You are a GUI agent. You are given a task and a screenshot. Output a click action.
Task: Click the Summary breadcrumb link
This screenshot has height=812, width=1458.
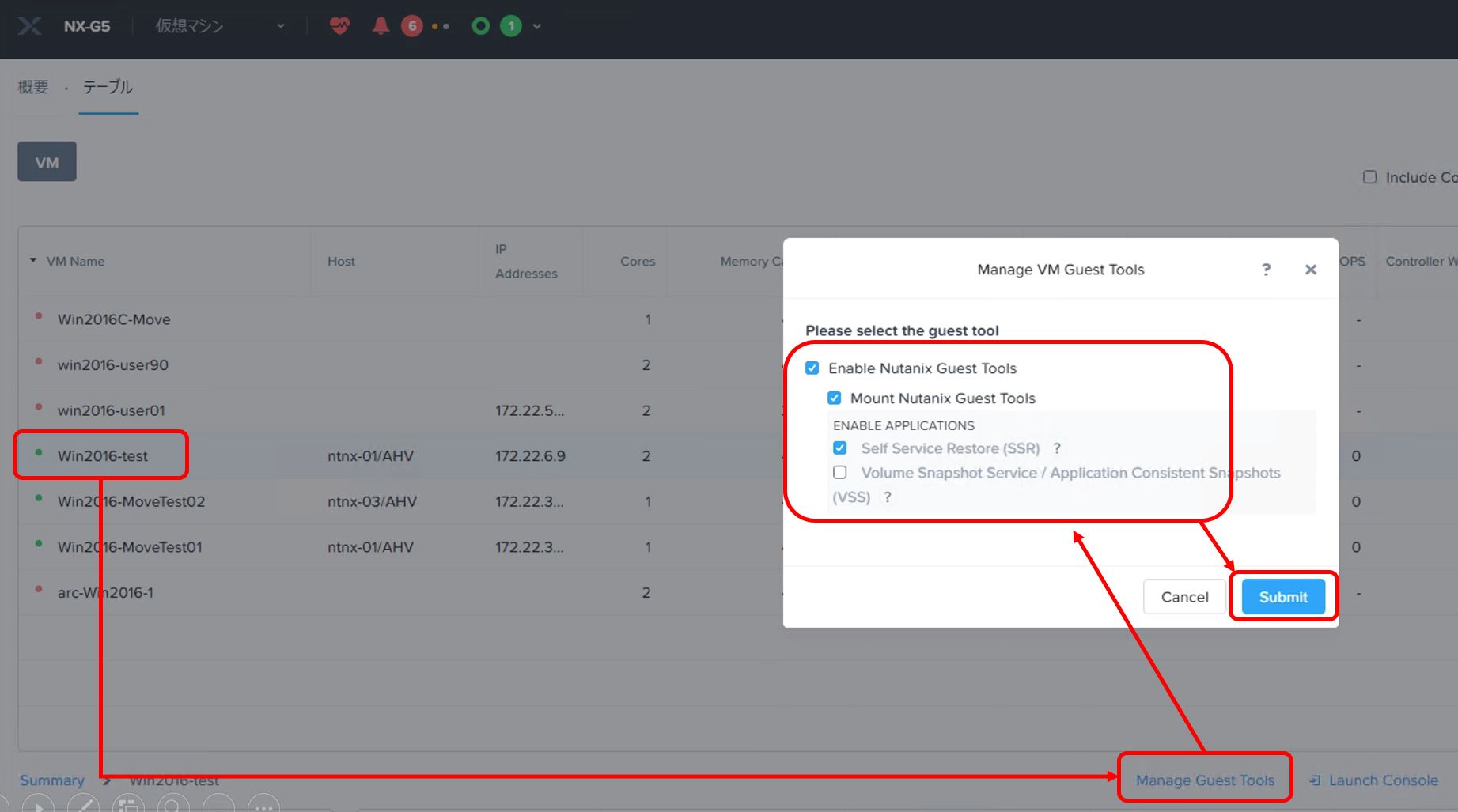point(52,780)
